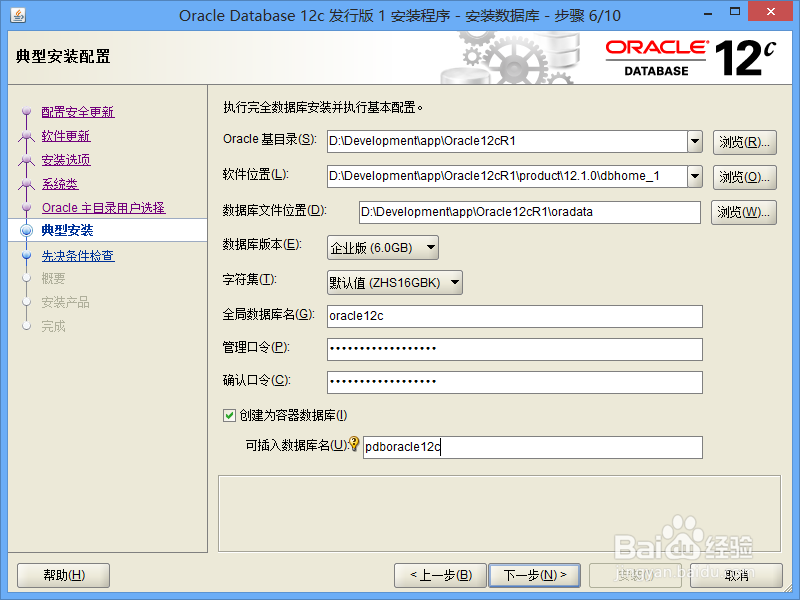Click the database file location field
The image size is (800, 600).
pos(530,212)
